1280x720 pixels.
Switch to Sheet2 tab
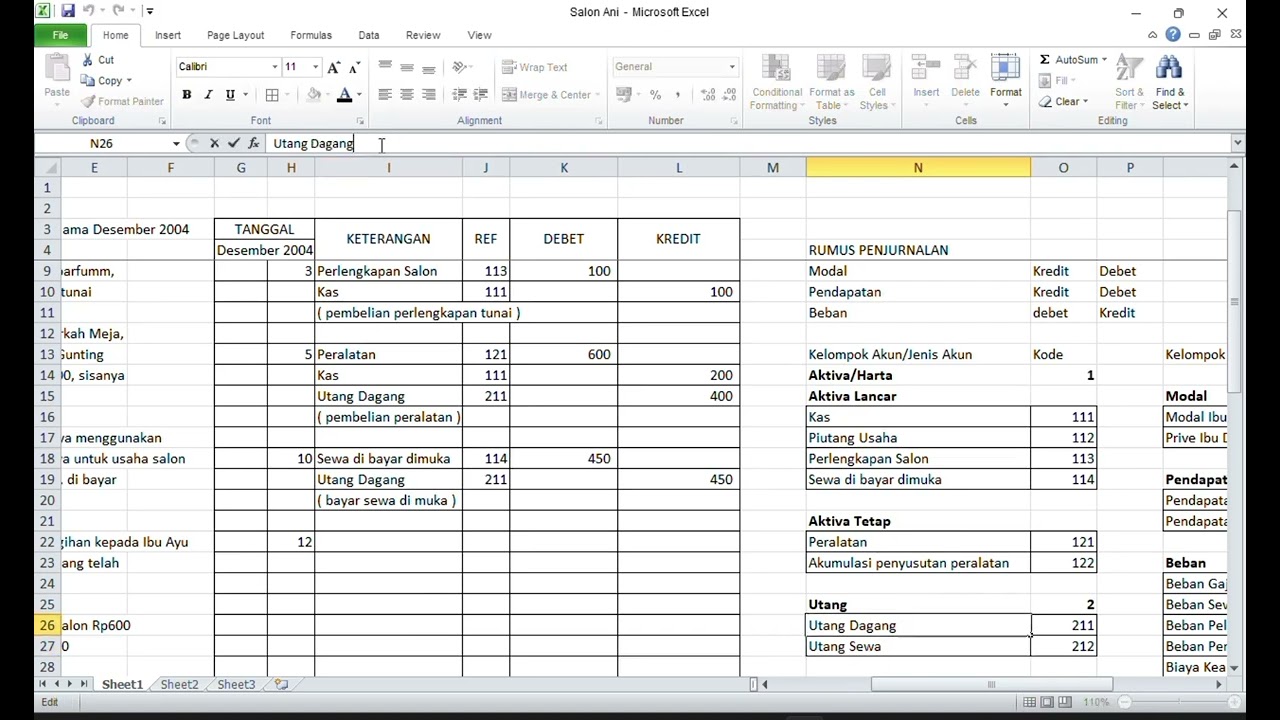[x=179, y=685]
